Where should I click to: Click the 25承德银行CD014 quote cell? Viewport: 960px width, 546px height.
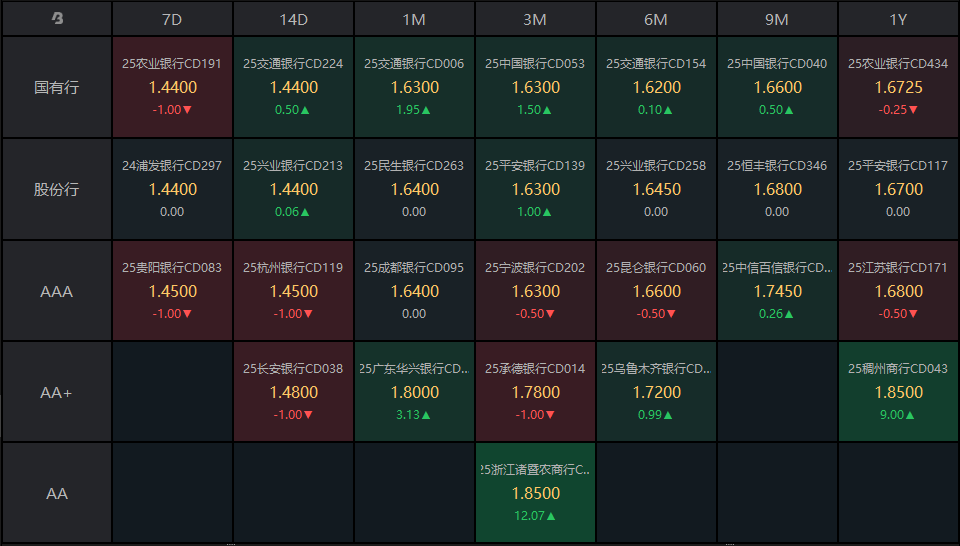[x=535, y=393]
